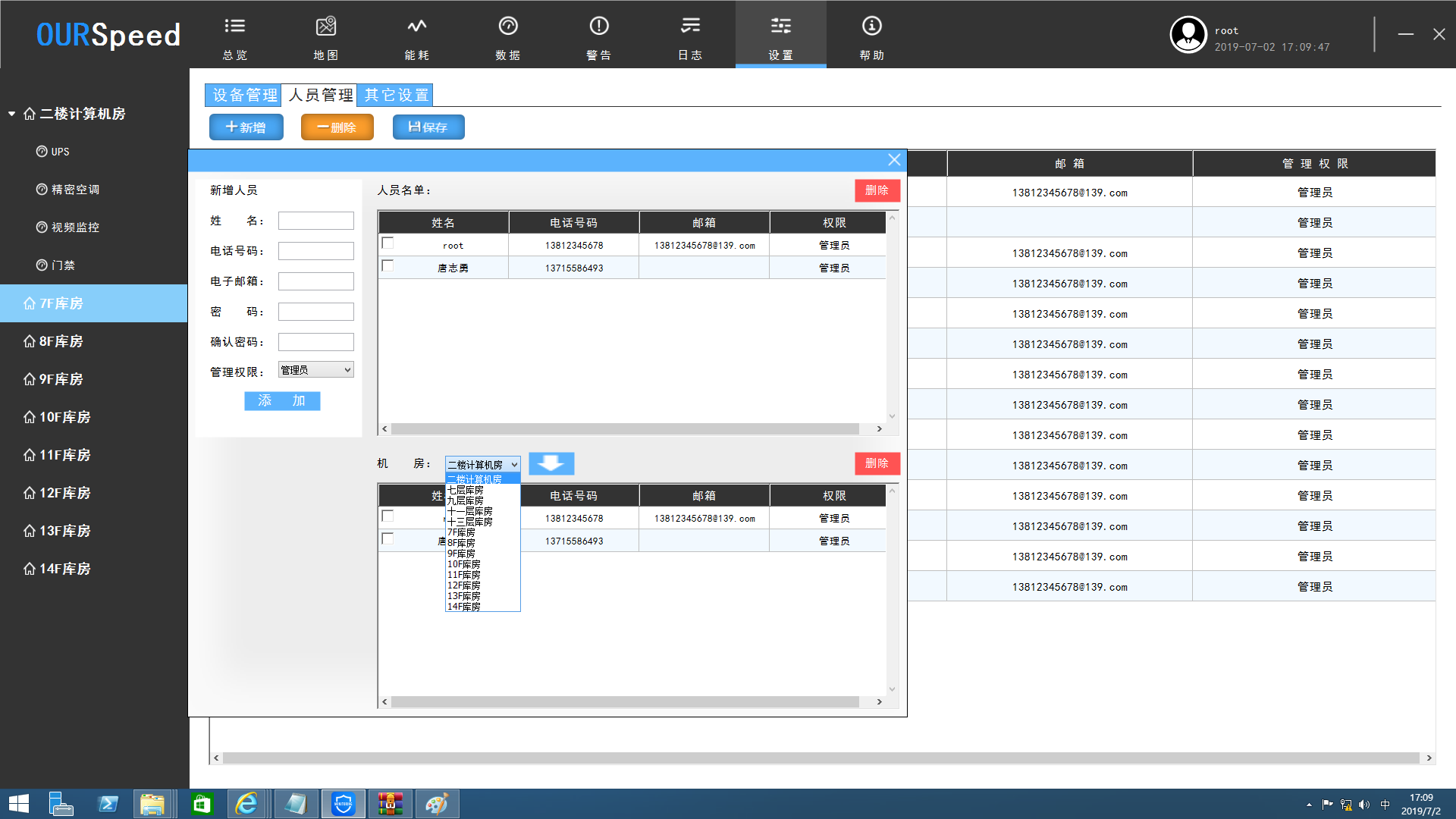
Task: Open the 管理权限 permission dropdown
Action: click(315, 370)
